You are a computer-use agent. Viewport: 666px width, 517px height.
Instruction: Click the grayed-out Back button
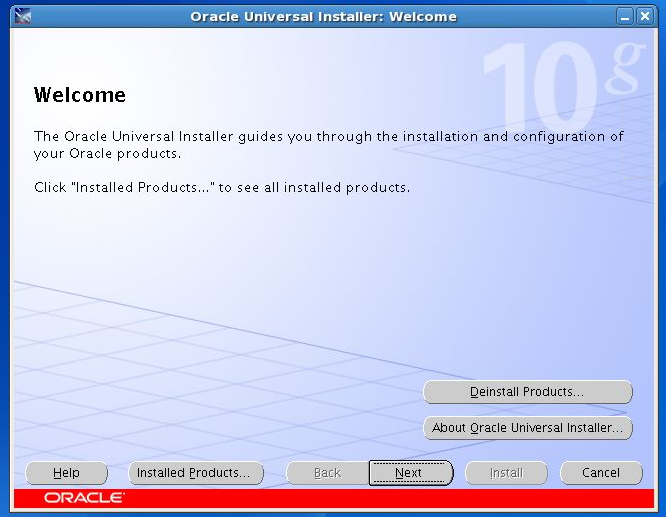click(327, 473)
